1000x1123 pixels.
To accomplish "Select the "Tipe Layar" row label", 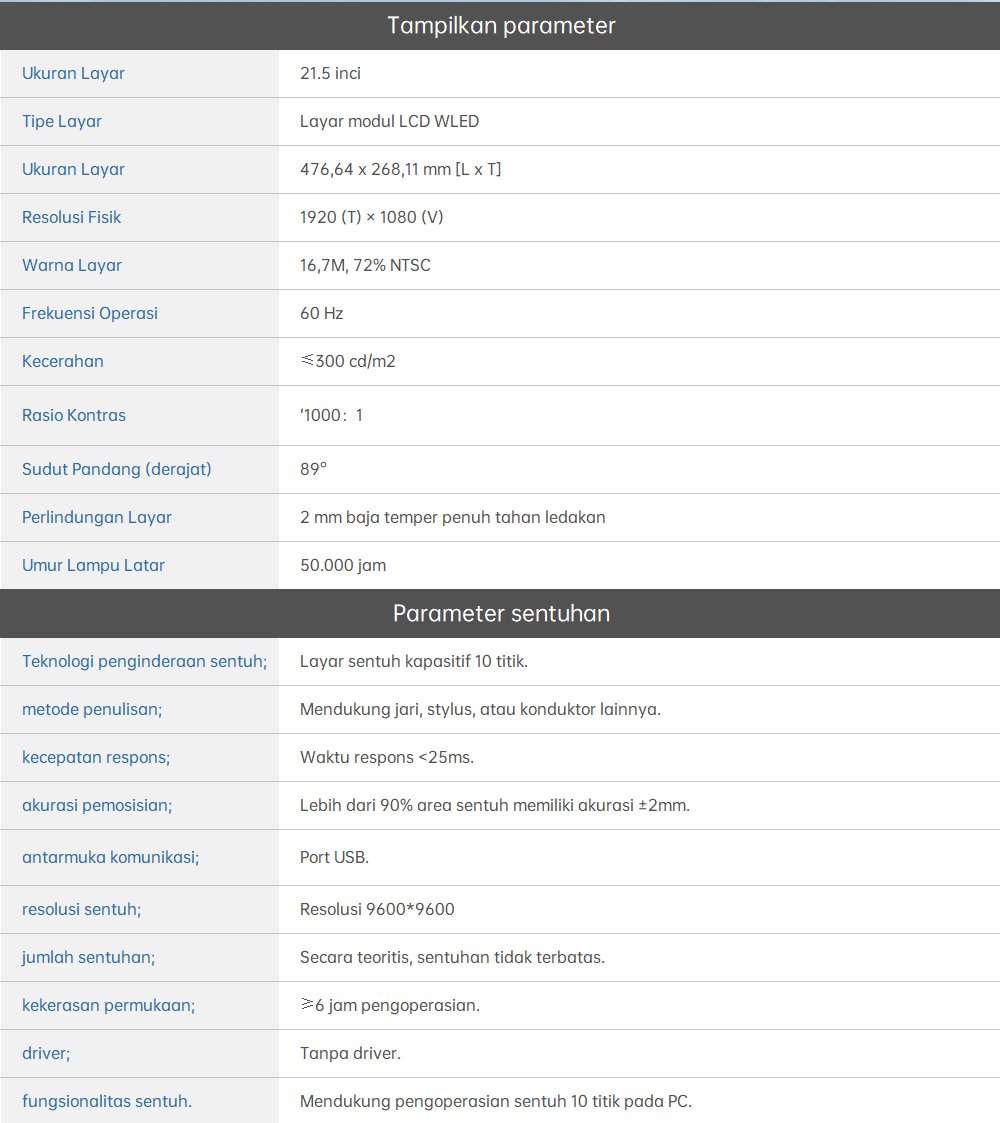I will [62, 121].
